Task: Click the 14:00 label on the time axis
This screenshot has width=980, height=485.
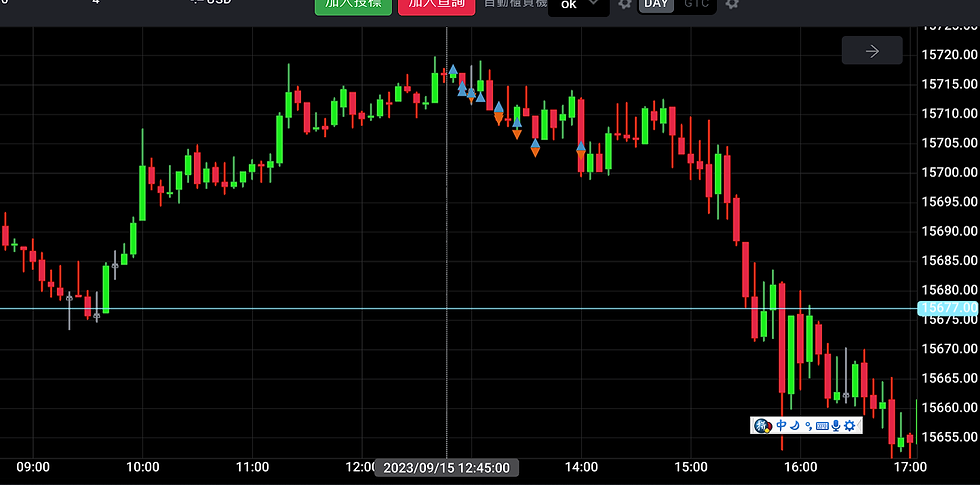Action: point(581,467)
